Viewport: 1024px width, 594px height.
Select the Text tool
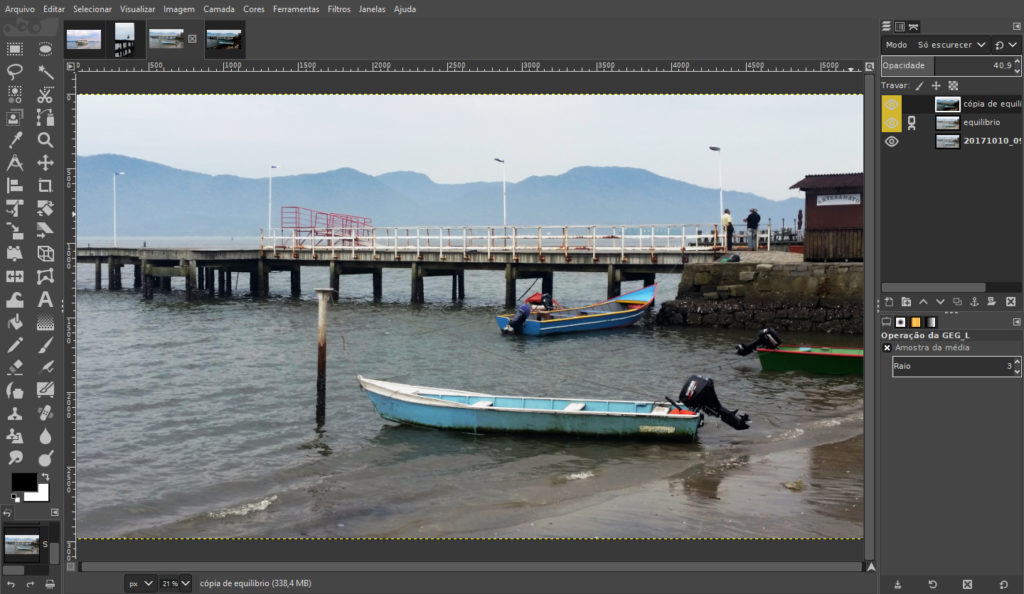pos(45,299)
